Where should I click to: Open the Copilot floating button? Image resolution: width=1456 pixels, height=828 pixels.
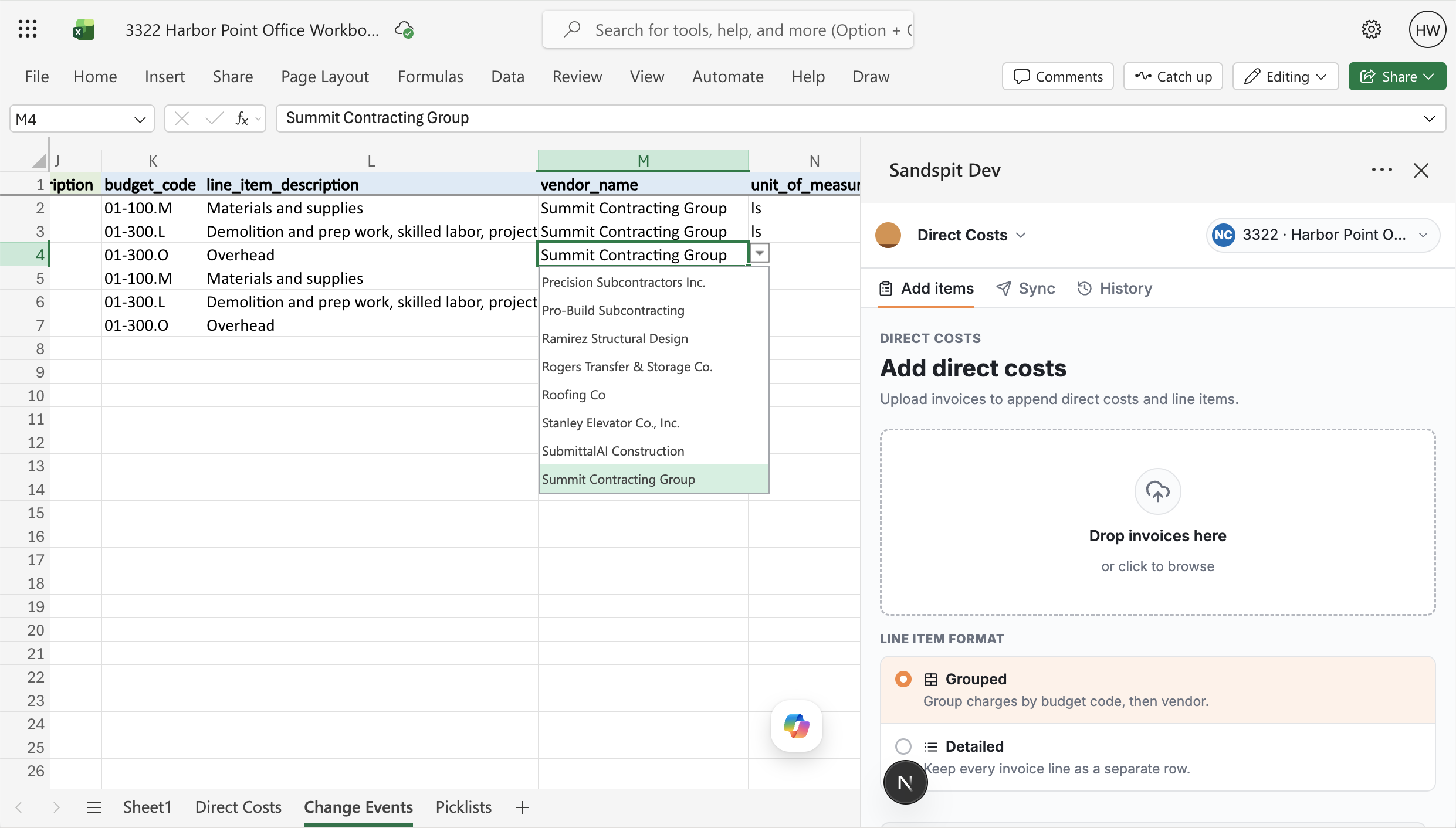click(797, 725)
